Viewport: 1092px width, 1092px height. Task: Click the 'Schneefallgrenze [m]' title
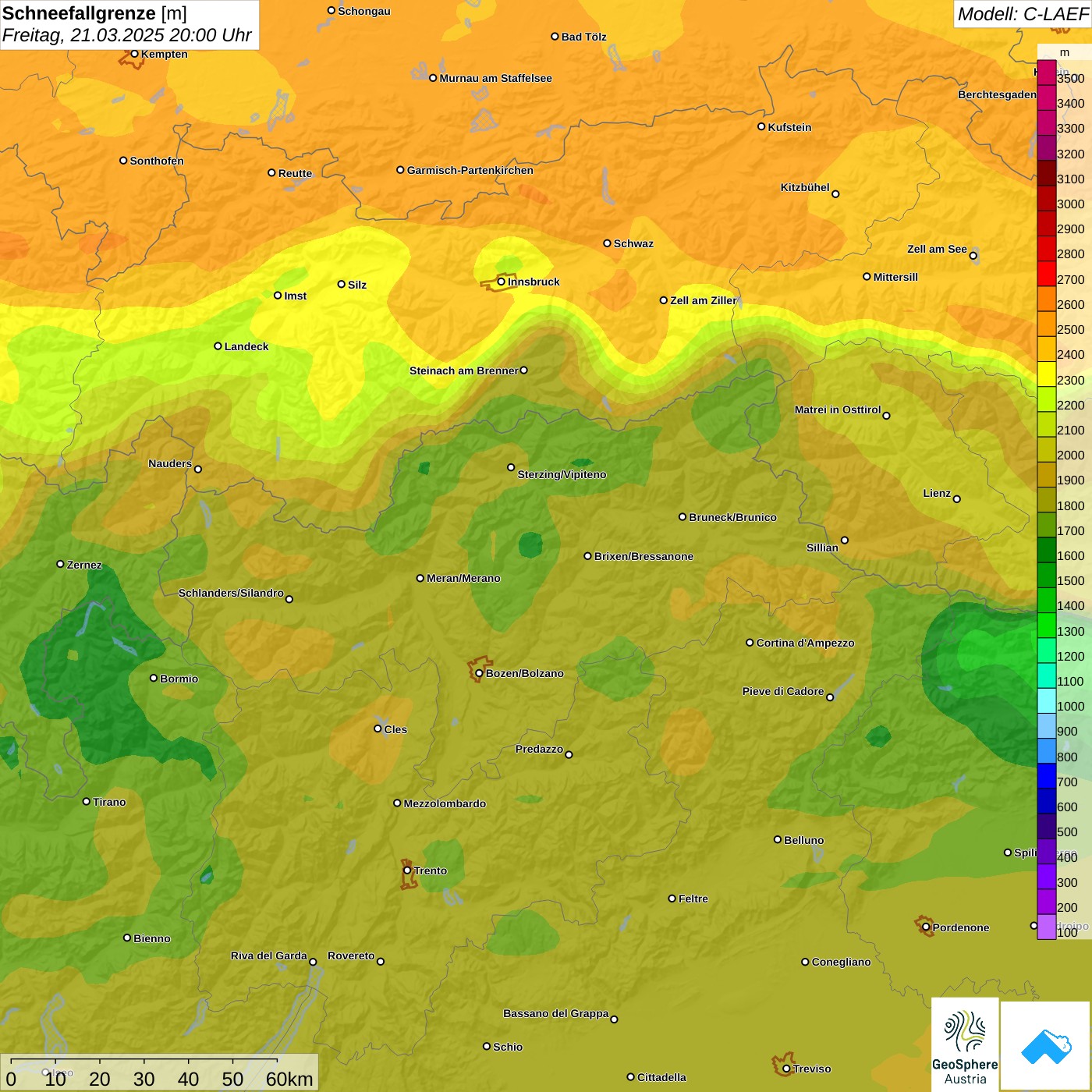(x=94, y=13)
